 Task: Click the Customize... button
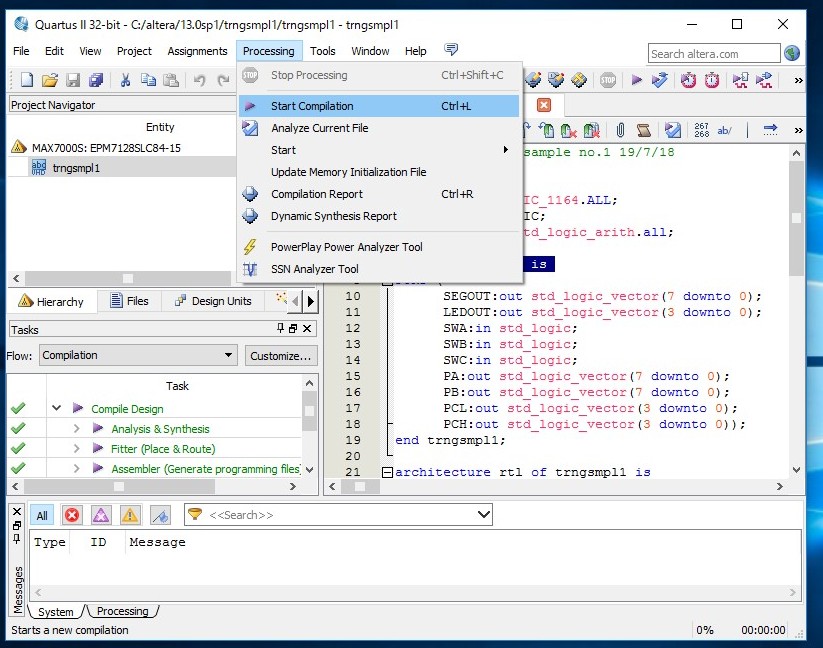(281, 356)
